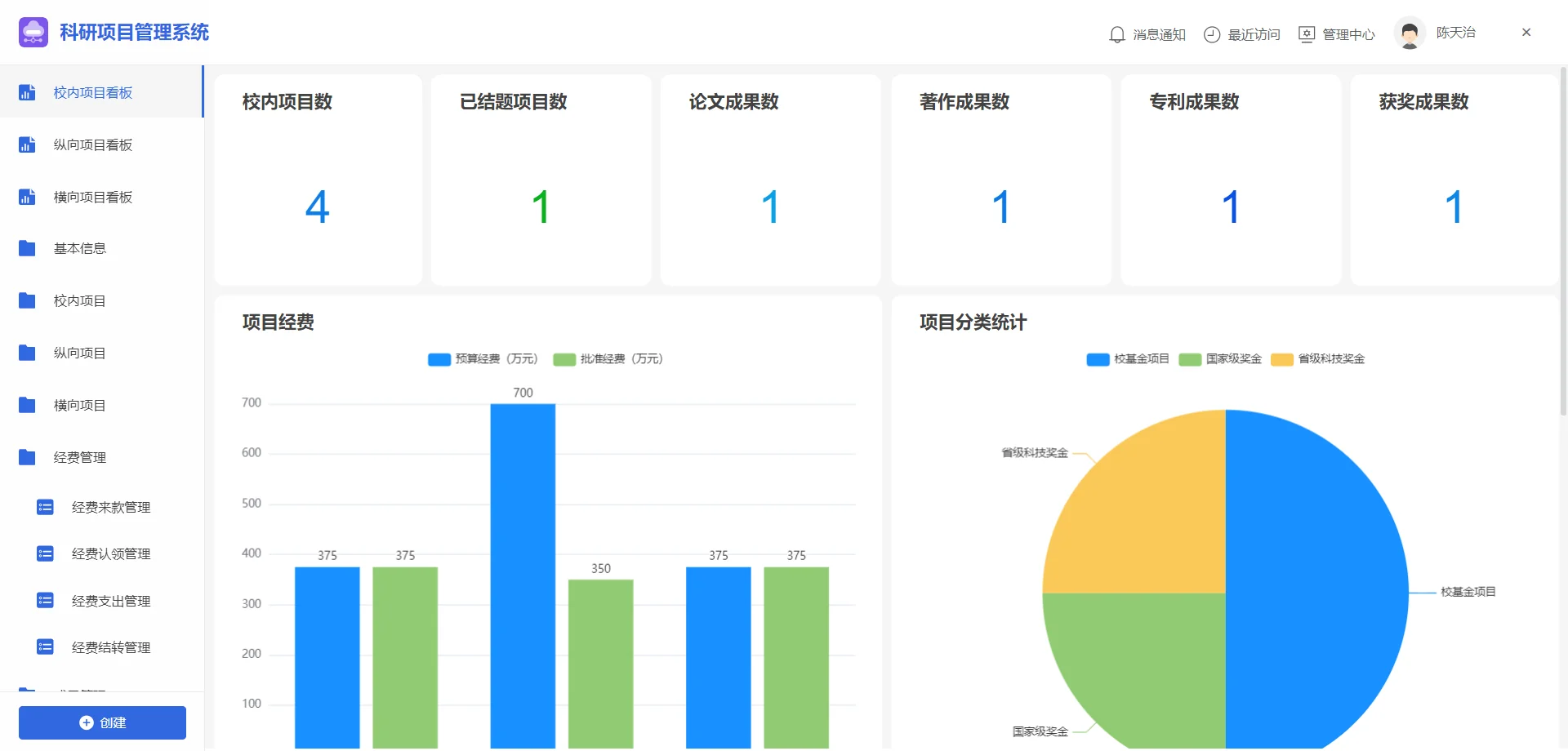Click the page vertical scrollbar

[x=1563, y=241]
